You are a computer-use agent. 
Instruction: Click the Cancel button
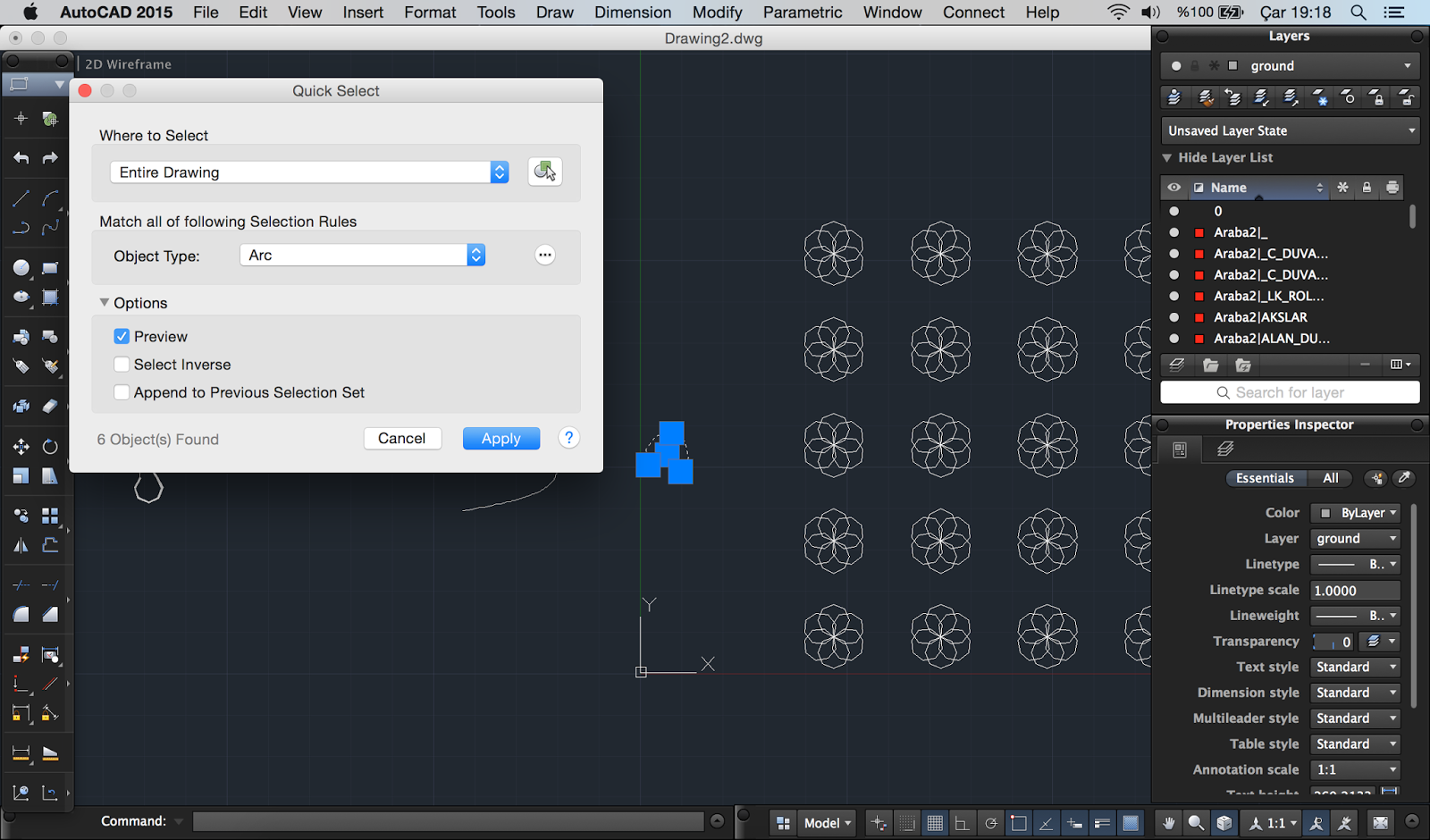(x=402, y=439)
